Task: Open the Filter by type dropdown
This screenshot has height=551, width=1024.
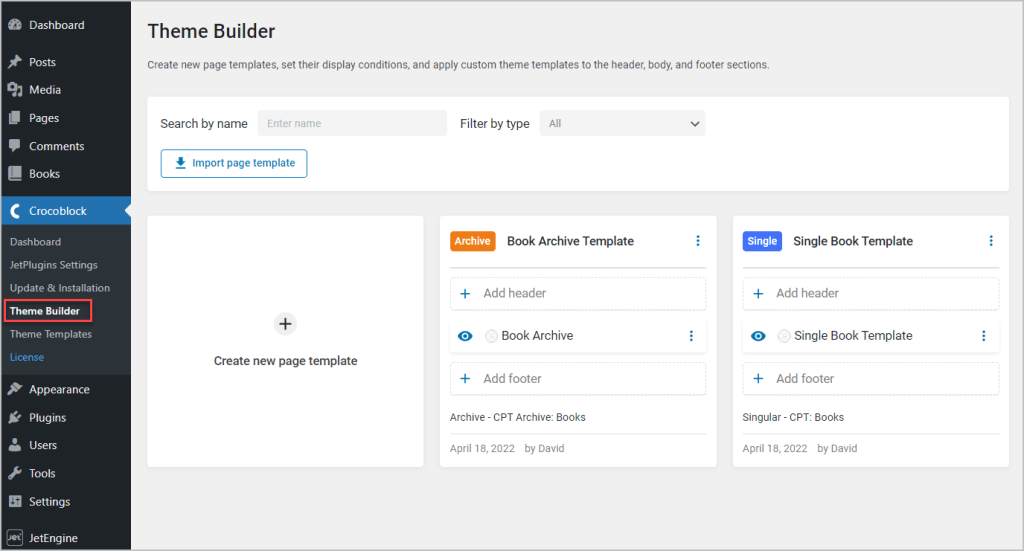Action: [x=622, y=123]
